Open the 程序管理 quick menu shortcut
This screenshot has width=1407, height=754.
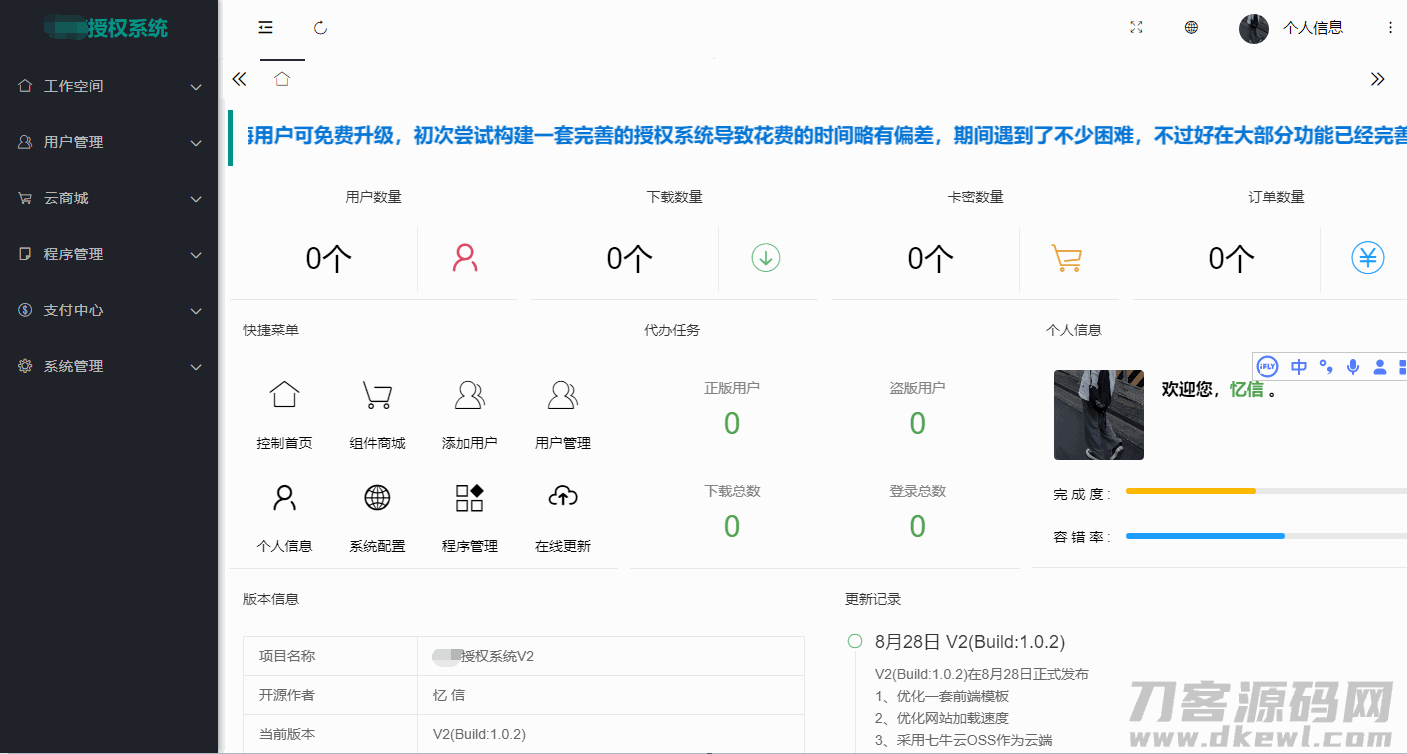tap(469, 498)
